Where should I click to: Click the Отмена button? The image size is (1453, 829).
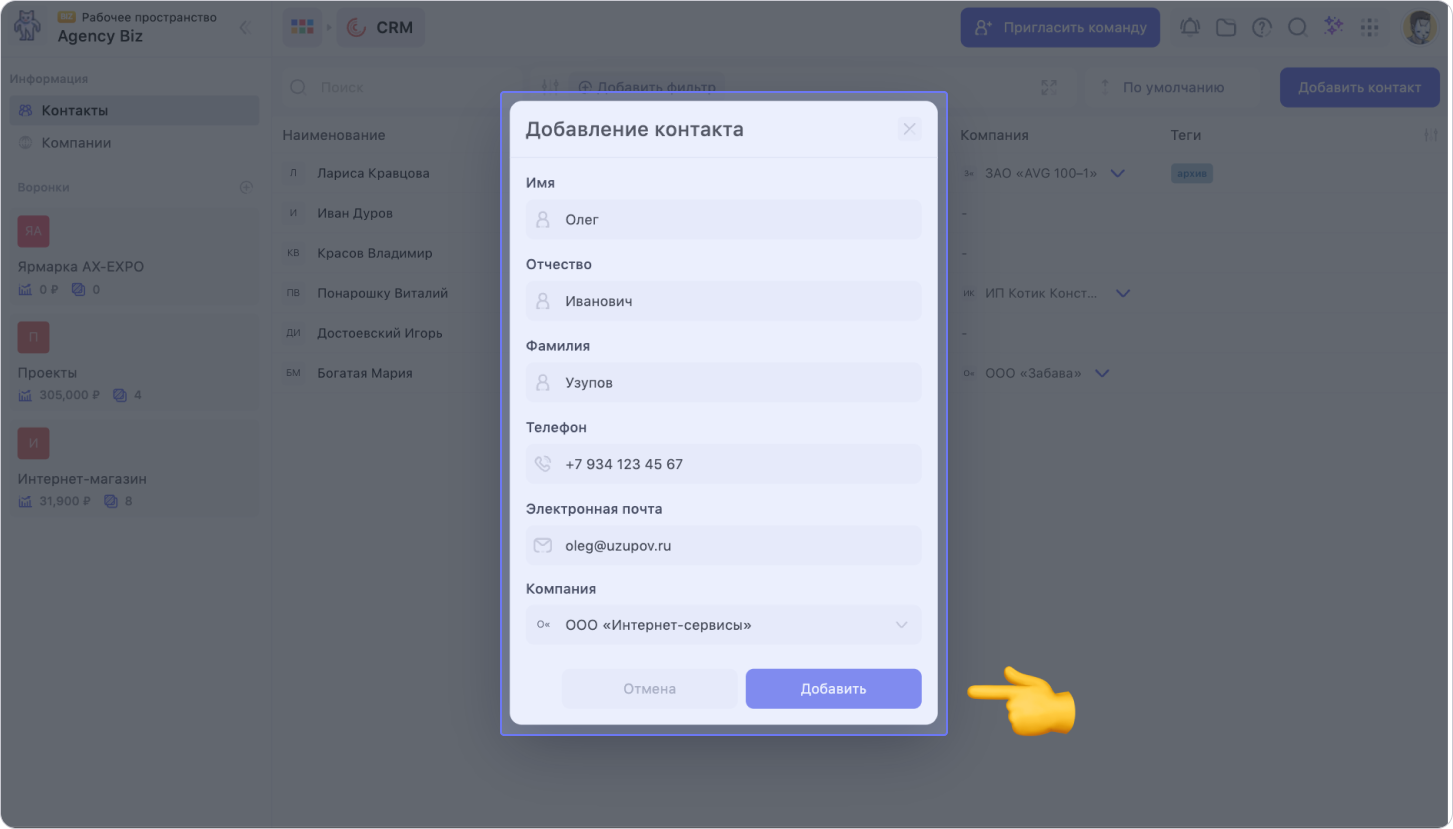point(649,689)
